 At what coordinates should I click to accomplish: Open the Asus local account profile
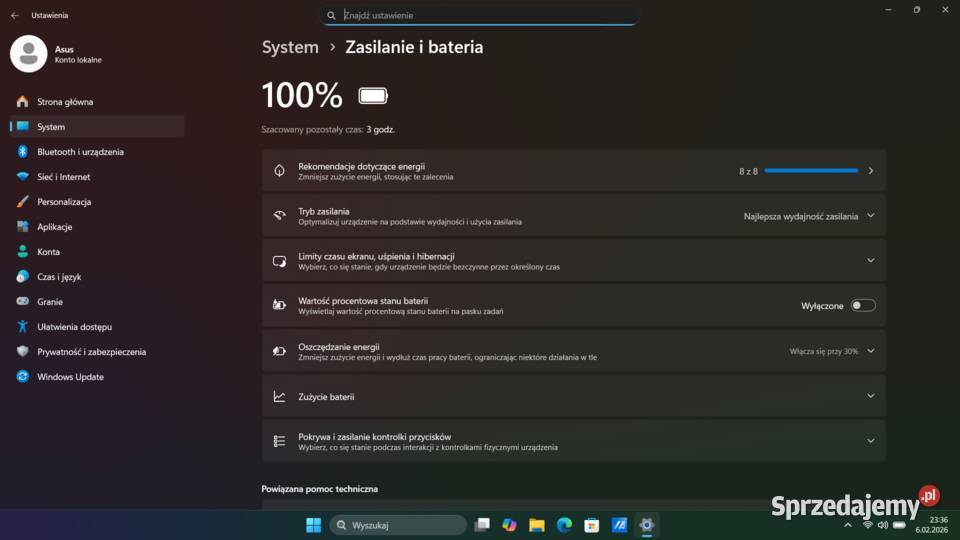point(56,54)
